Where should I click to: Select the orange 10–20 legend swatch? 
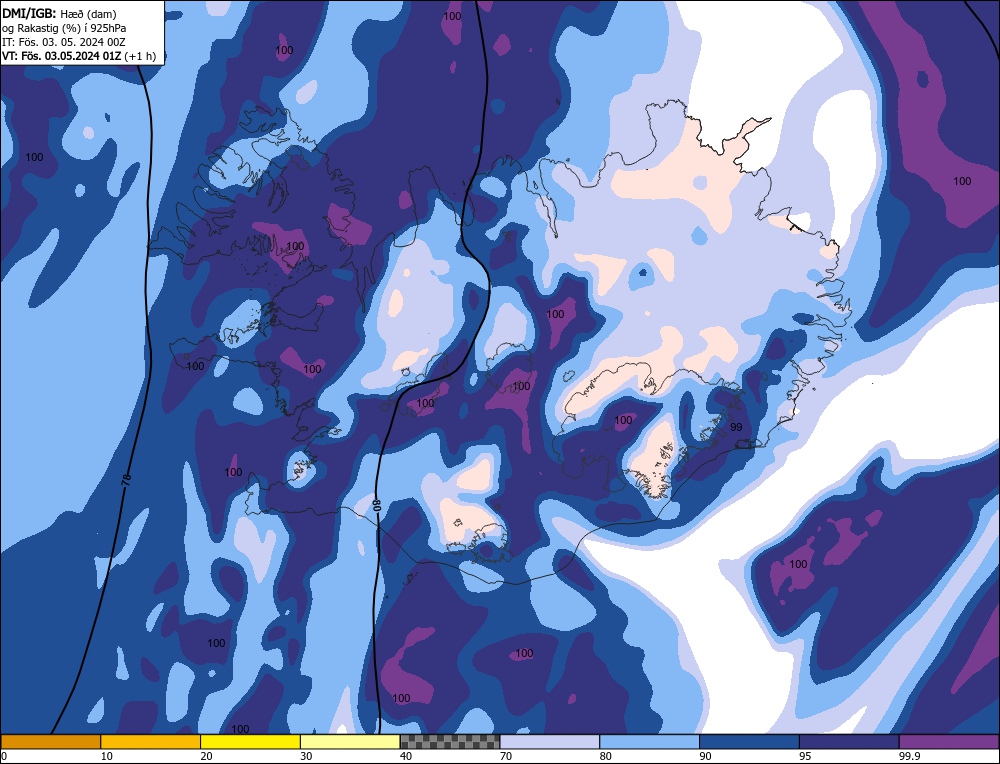(x=151, y=741)
